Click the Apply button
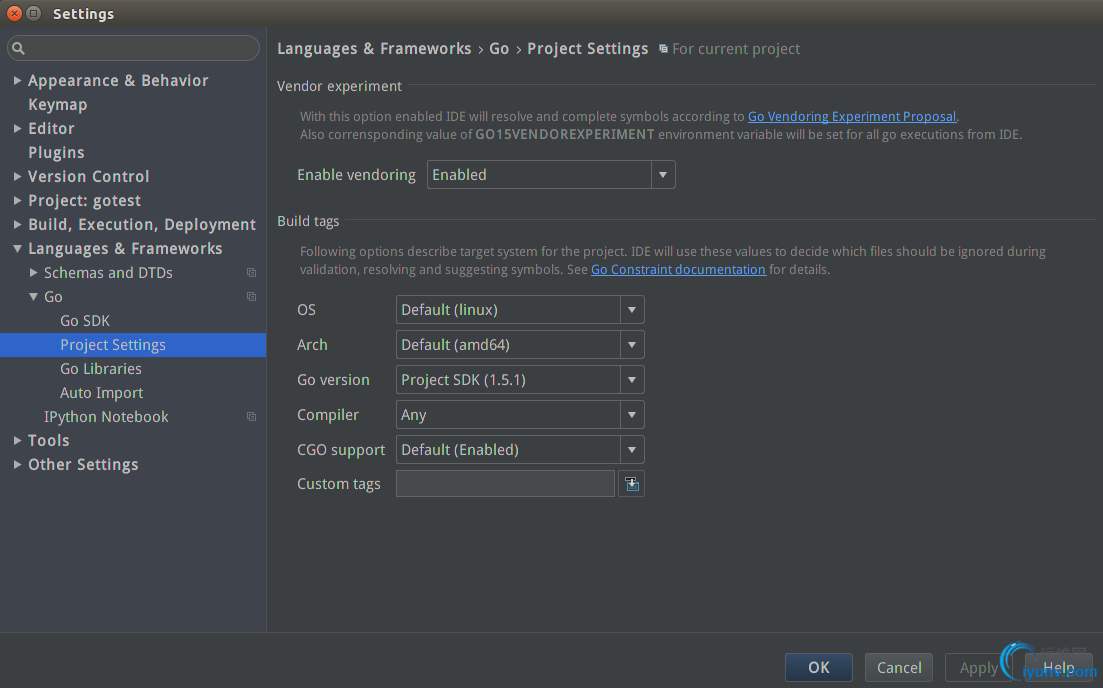1103x688 pixels. click(x=978, y=667)
